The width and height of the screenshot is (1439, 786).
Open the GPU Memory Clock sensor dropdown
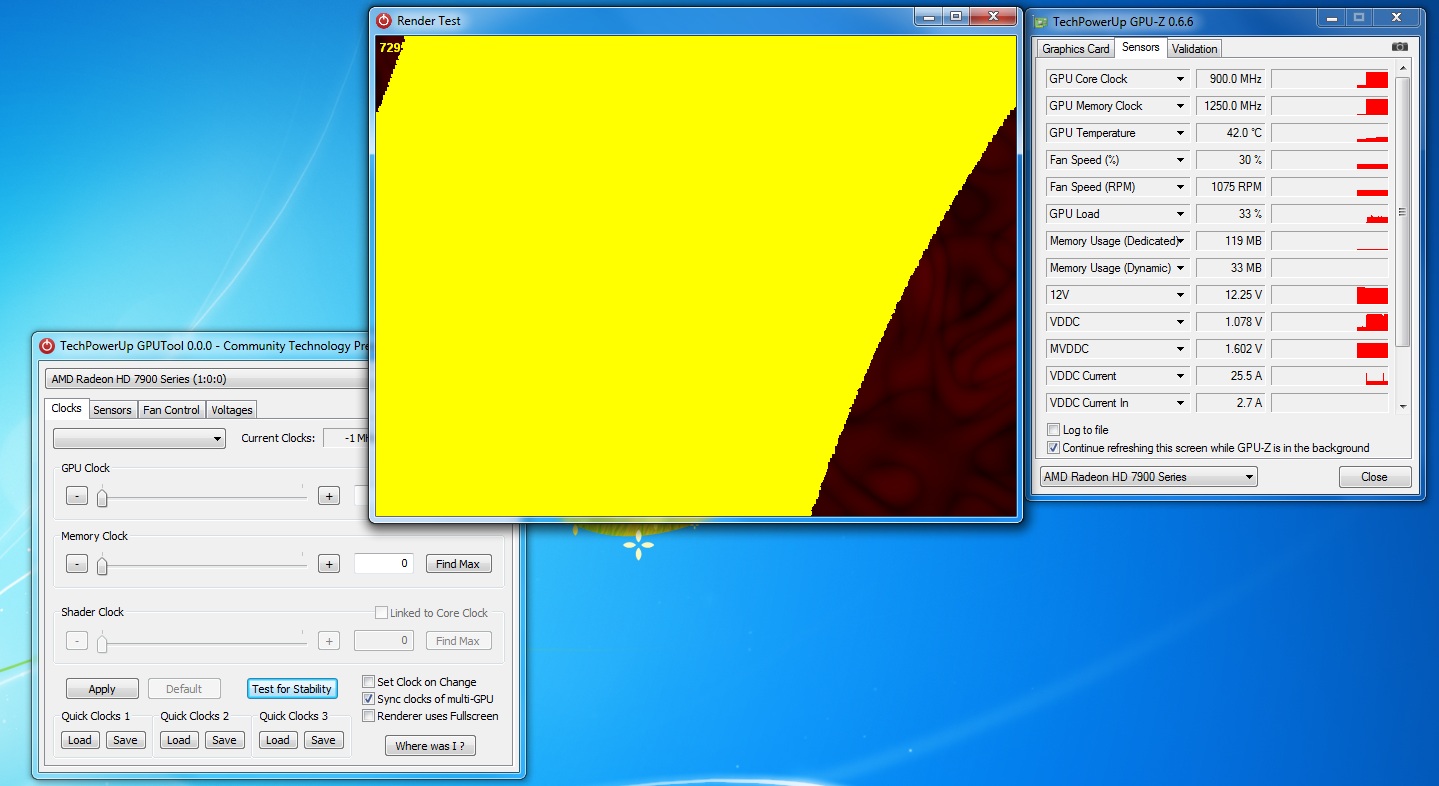tap(1180, 106)
